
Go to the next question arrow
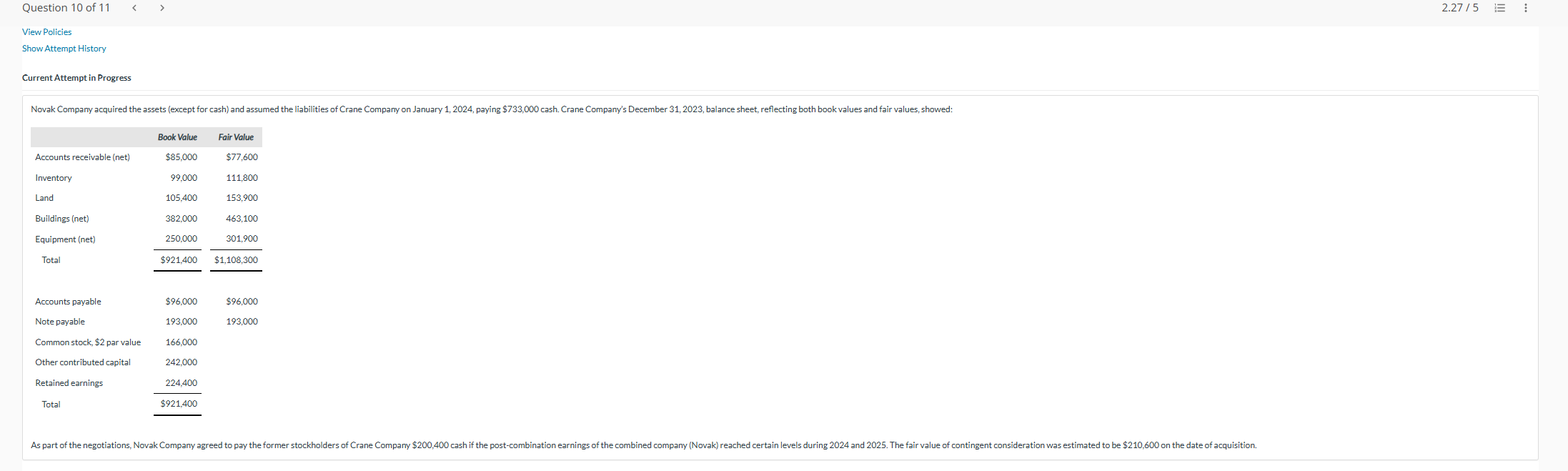coord(162,8)
